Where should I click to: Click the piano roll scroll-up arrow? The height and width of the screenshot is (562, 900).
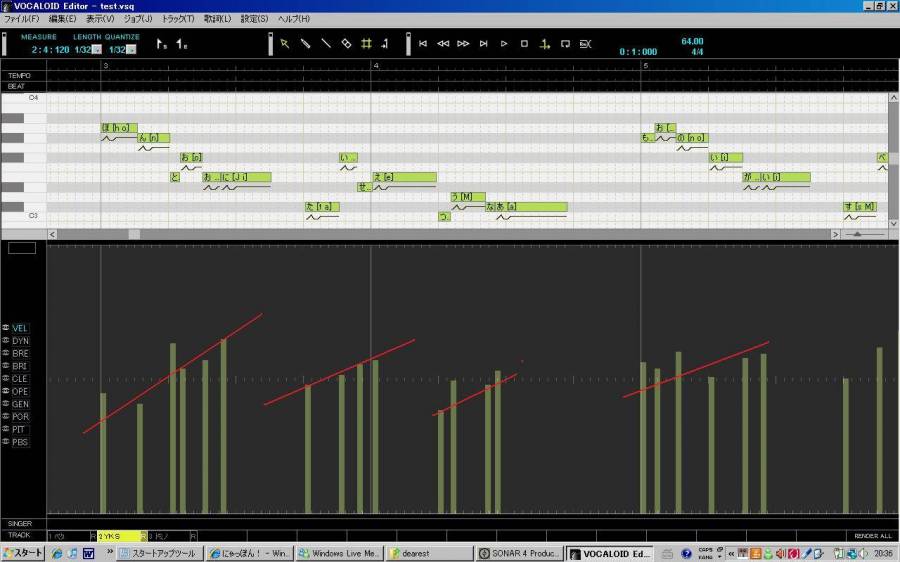click(x=893, y=98)
